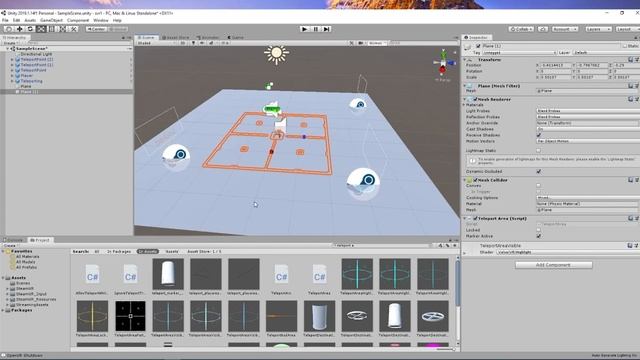The height and width of the screenshot is (360, 640).
Task: Toggle scene lighting icon in Scene toolbar
Action: 193,43
